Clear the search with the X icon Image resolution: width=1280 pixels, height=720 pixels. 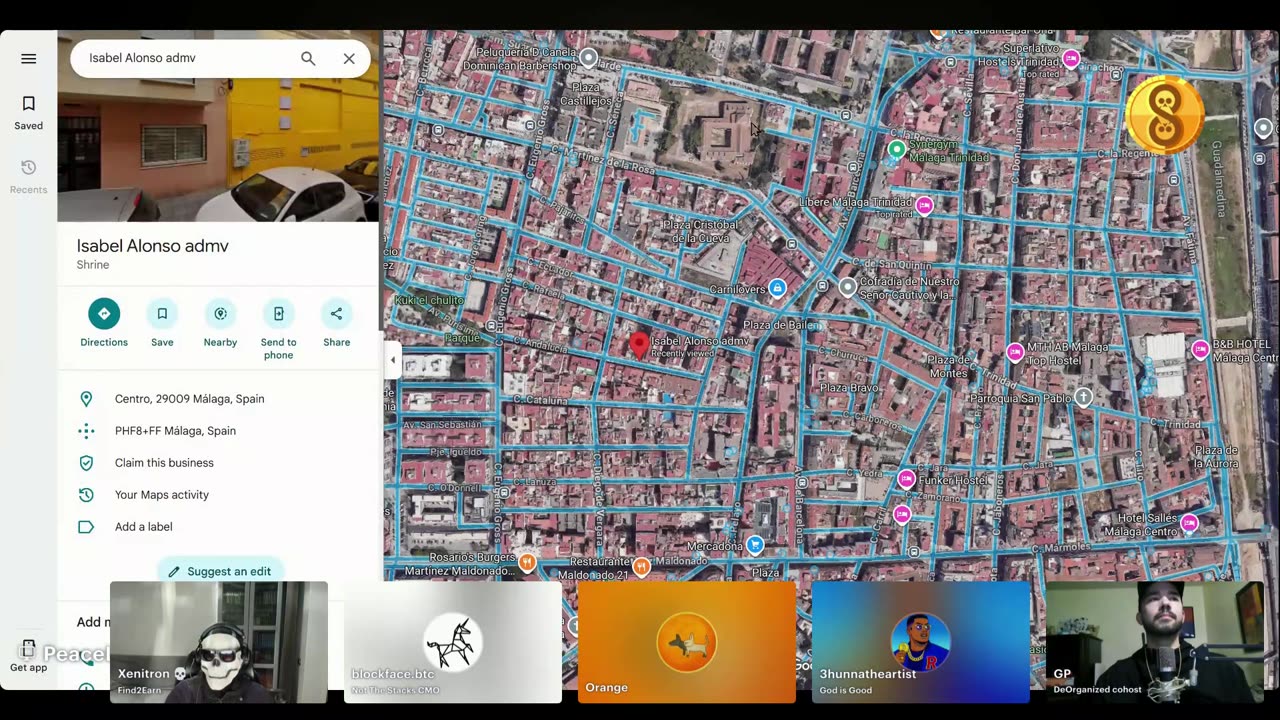(349, 59)
